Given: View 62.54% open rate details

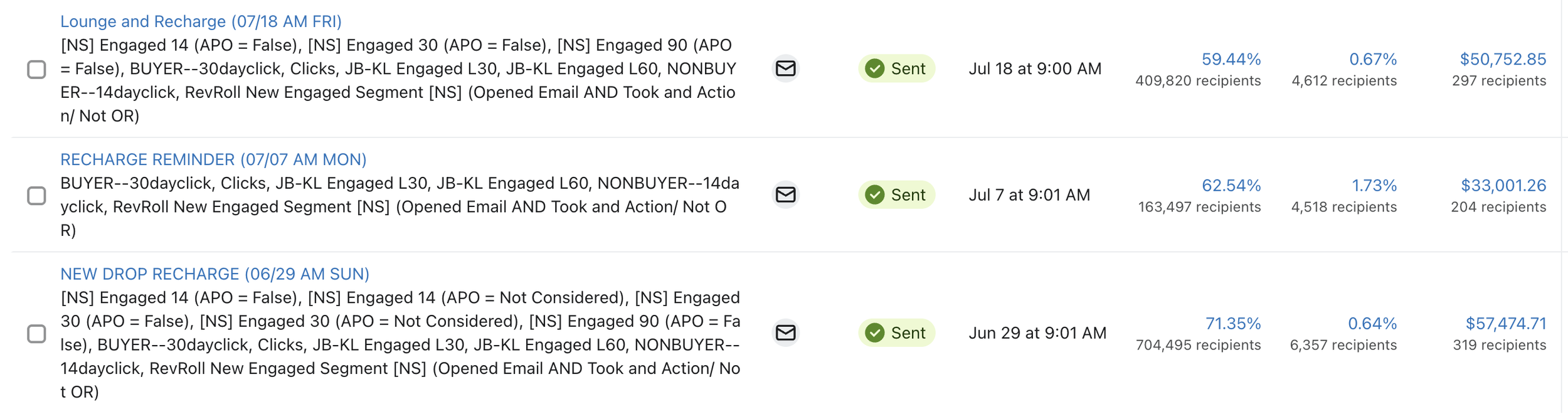Looking at the screenshot, I should point(1231,186).
